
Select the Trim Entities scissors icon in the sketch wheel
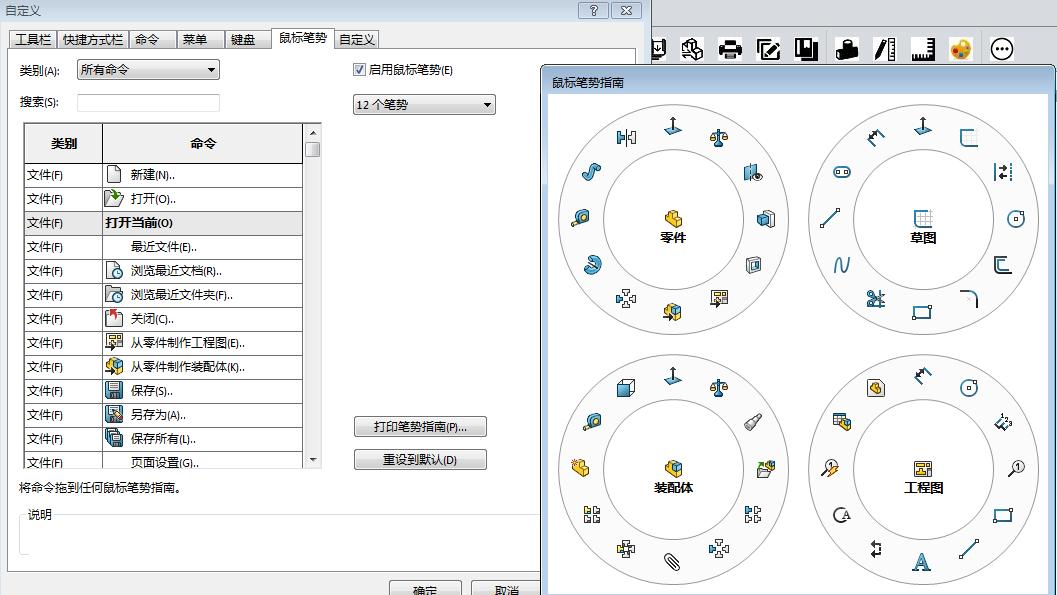[x=876, y=296]
